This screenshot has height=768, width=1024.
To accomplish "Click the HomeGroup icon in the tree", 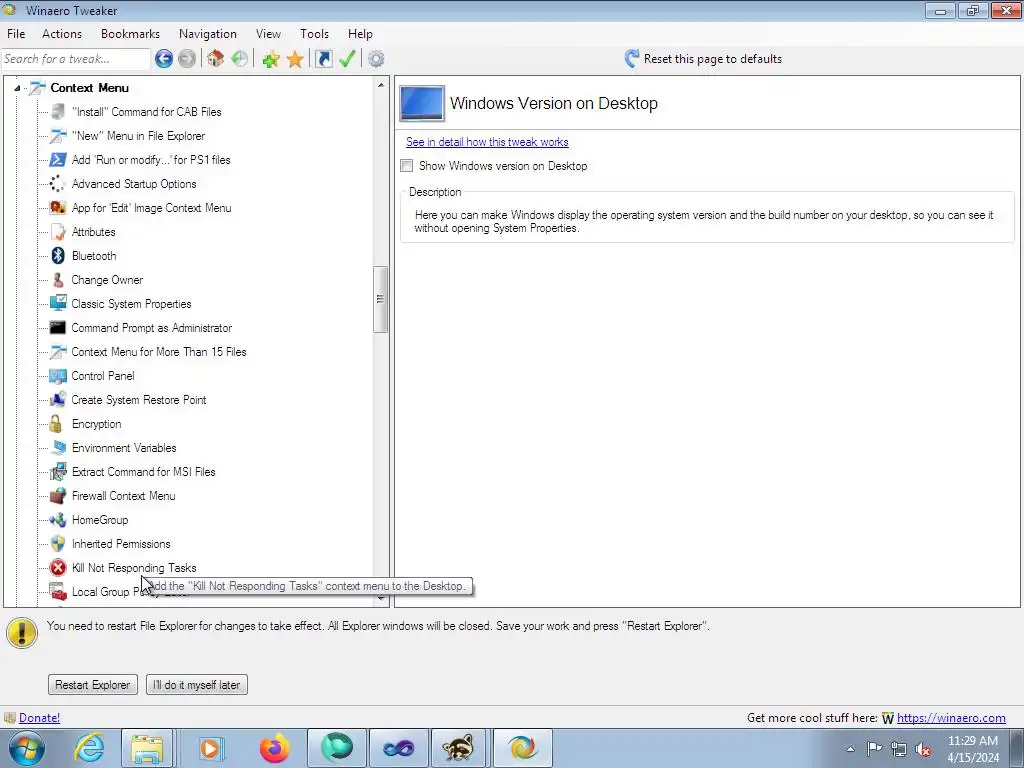I will tap(58, 520).
